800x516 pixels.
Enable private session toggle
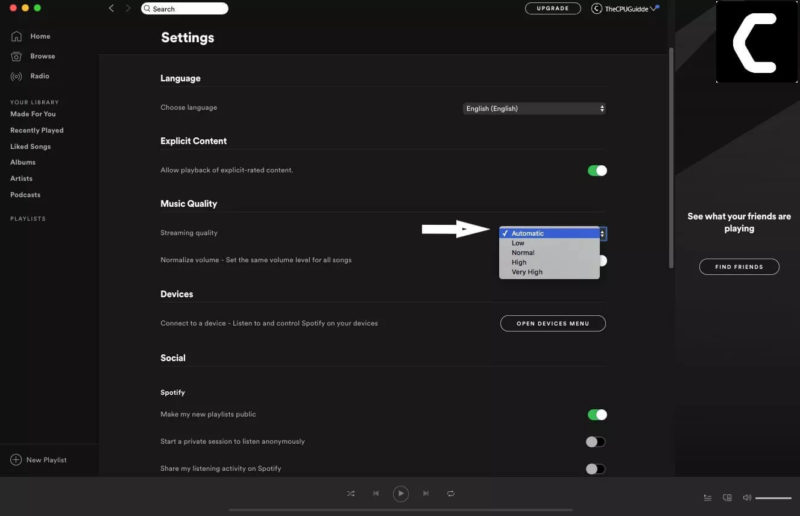pyautogui.click(x=595, y=441)
